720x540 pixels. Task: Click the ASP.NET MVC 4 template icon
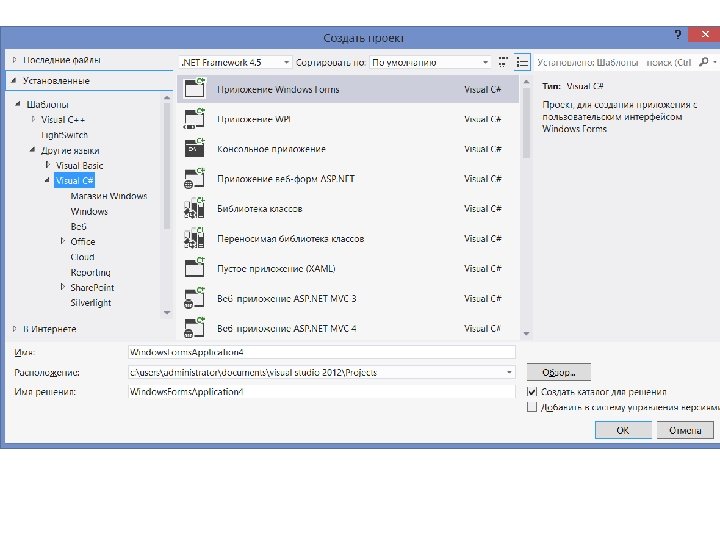[194, 328]
